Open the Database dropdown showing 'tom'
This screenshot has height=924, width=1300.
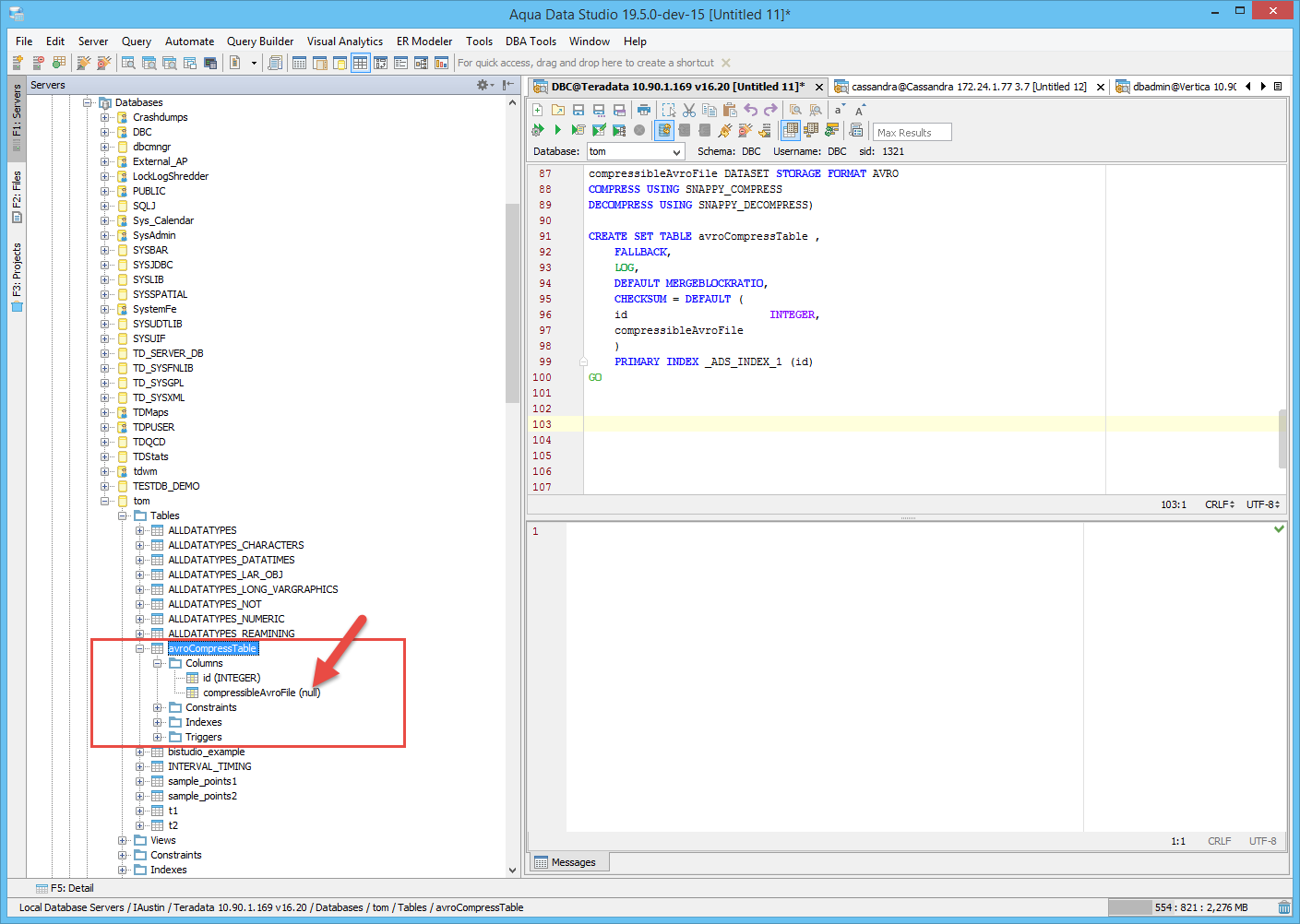636,151
